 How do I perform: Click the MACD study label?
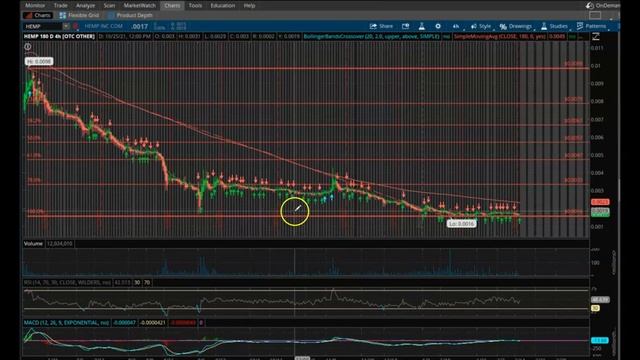67,322
